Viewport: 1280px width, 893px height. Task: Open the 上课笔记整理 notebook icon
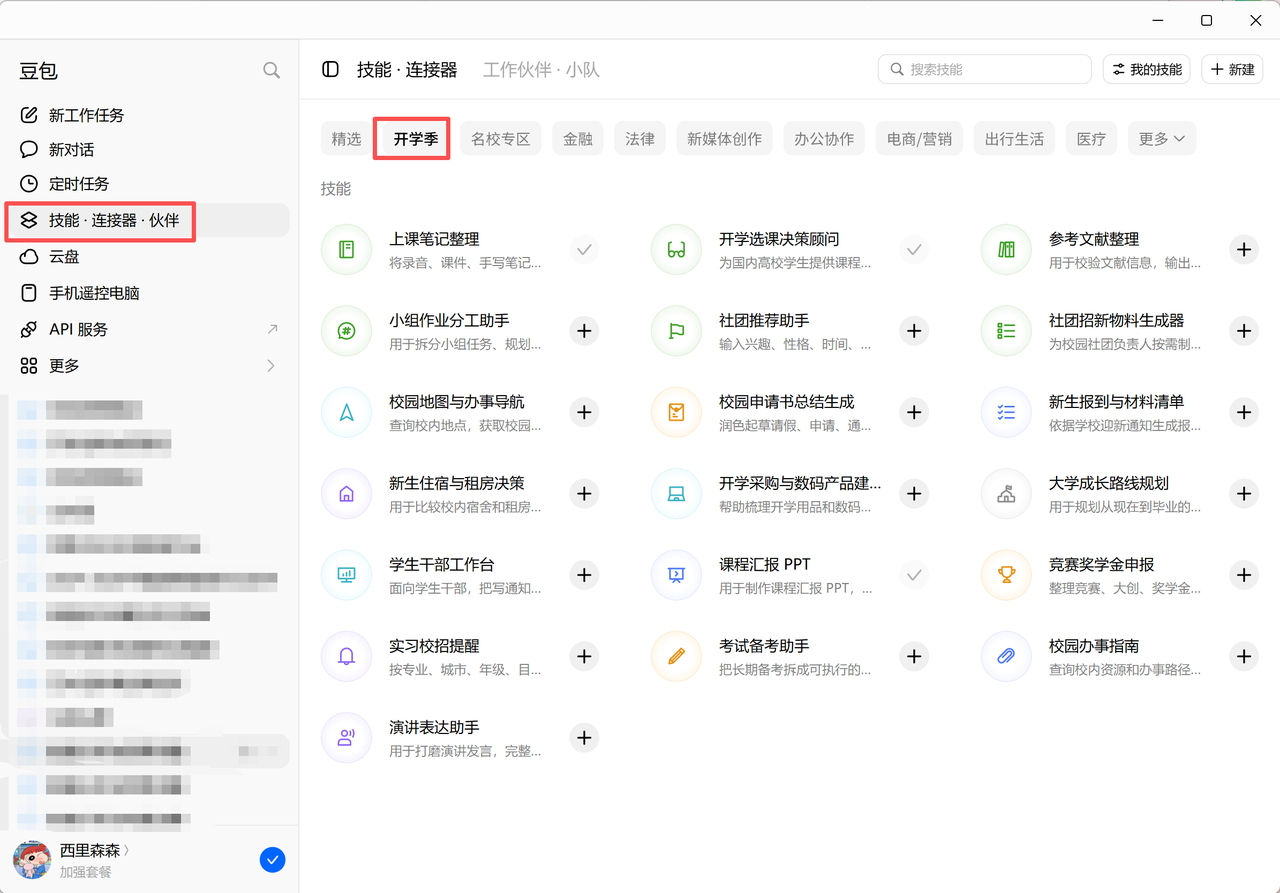click(x=346, y=249)
